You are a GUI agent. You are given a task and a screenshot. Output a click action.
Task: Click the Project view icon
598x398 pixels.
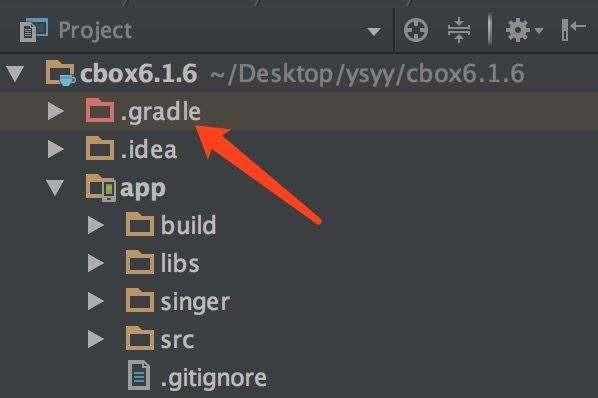34,30
